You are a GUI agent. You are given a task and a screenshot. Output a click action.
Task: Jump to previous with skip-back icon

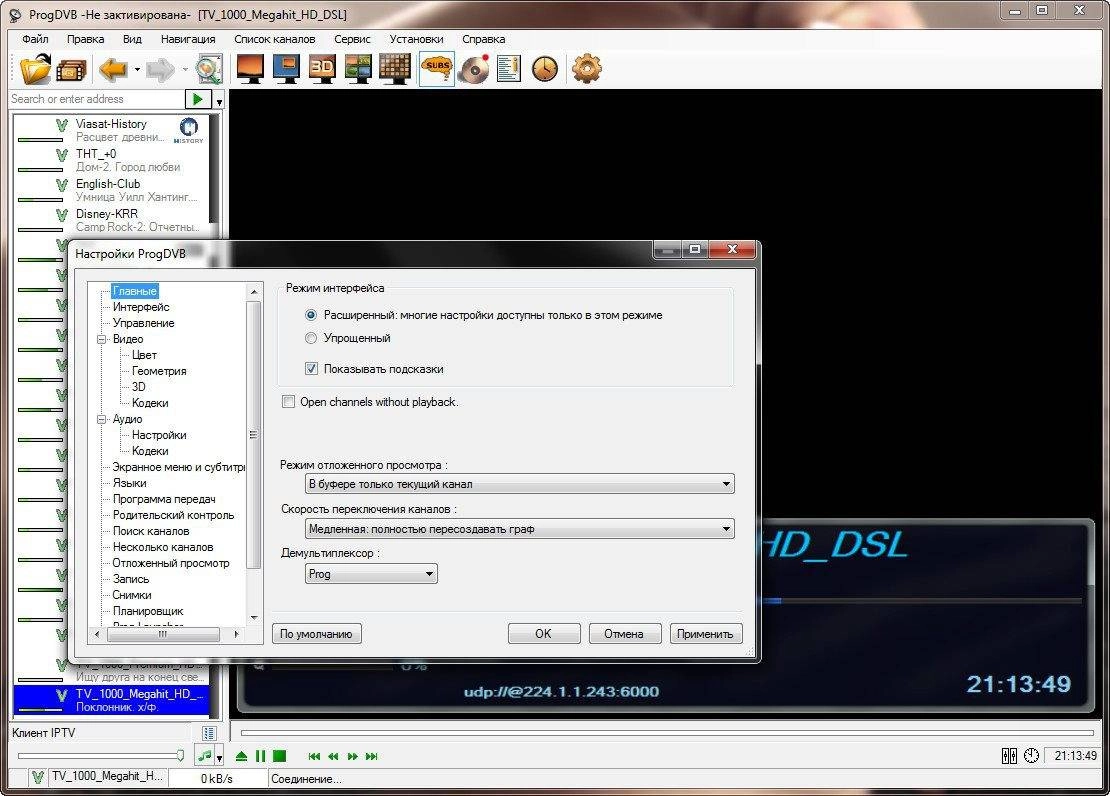coord(314,756)
